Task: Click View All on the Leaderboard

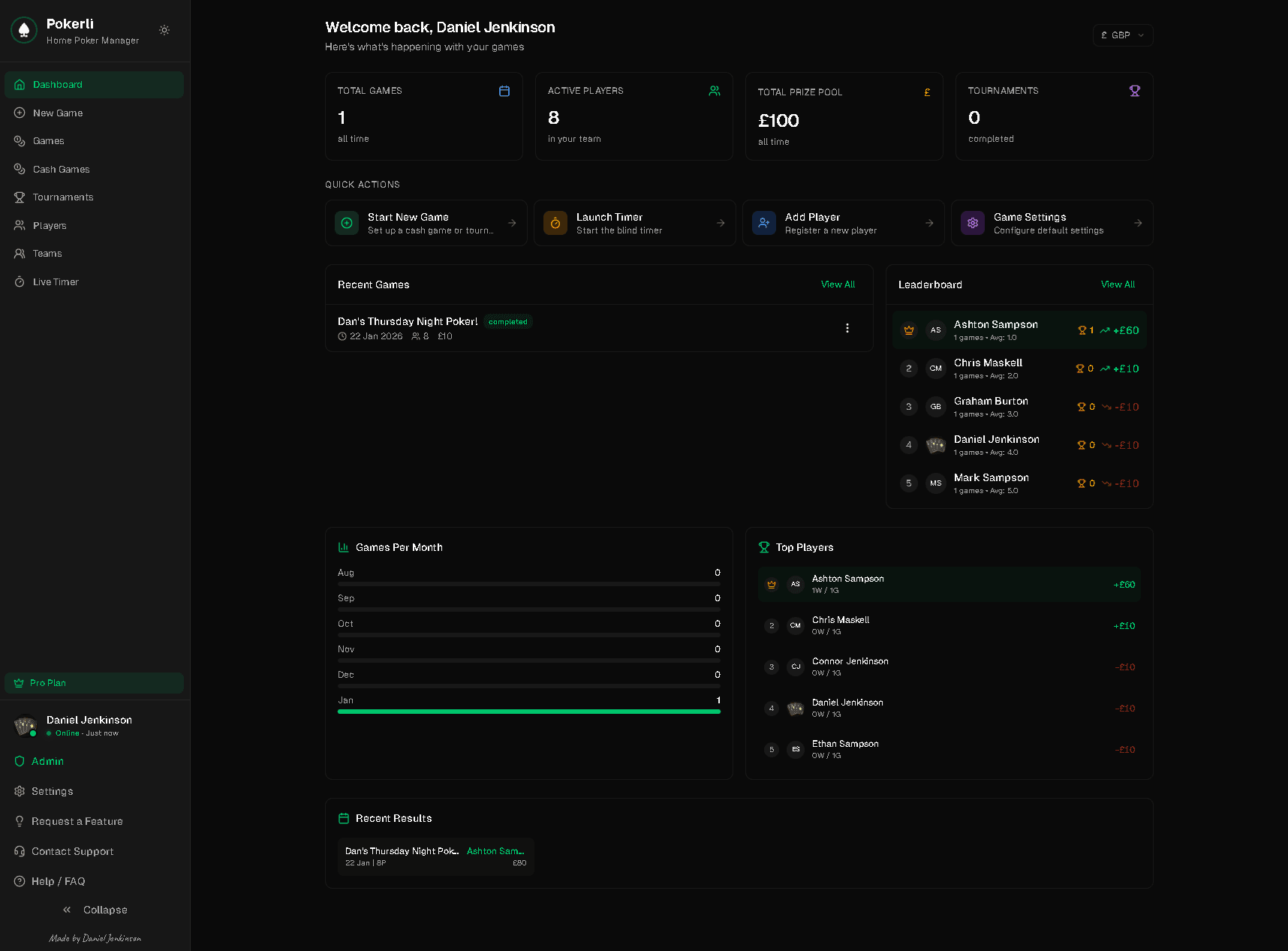Action: click(x=1118, y=284)
